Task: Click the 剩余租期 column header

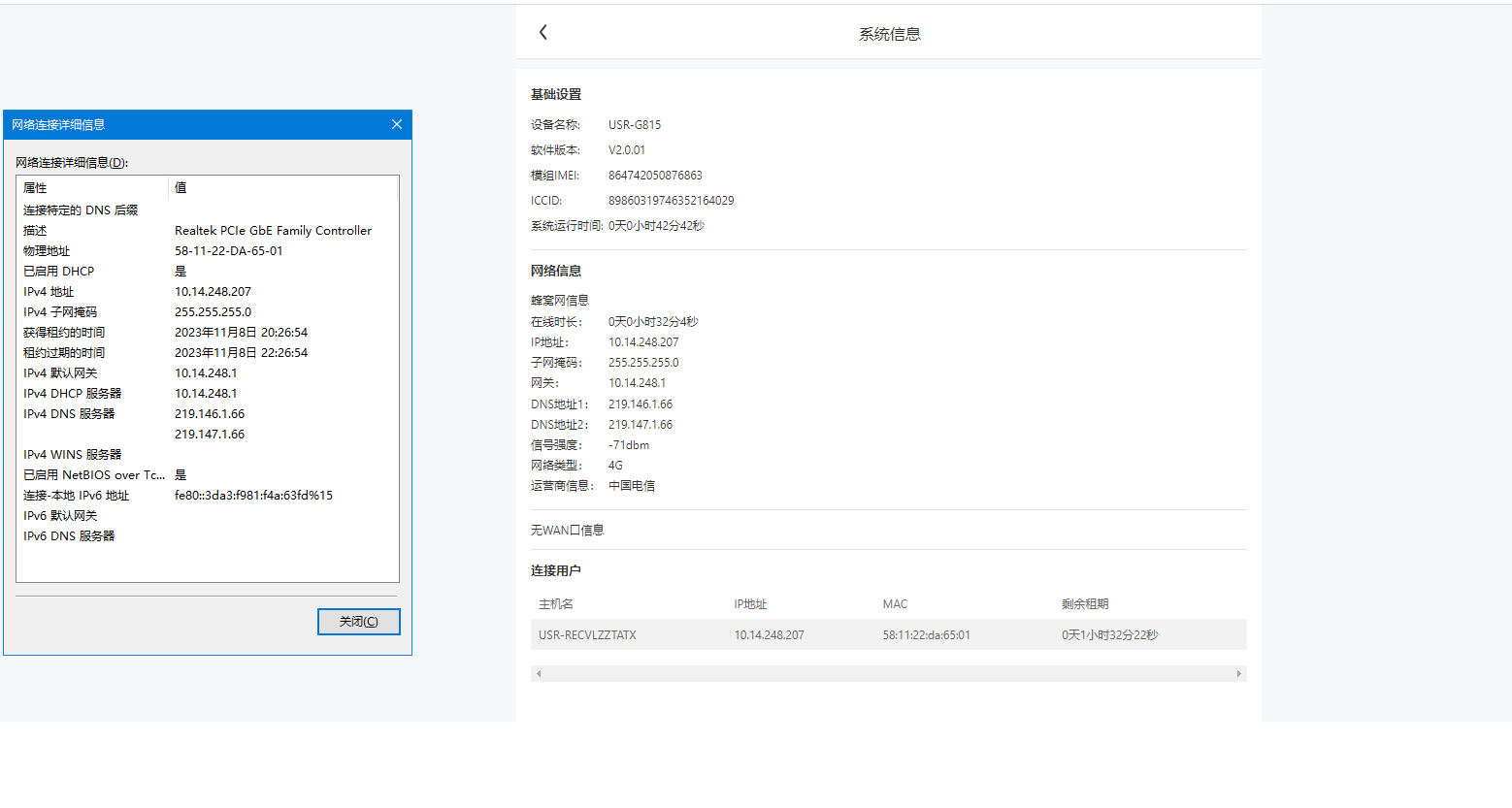Action: (x=1084, y=604)
